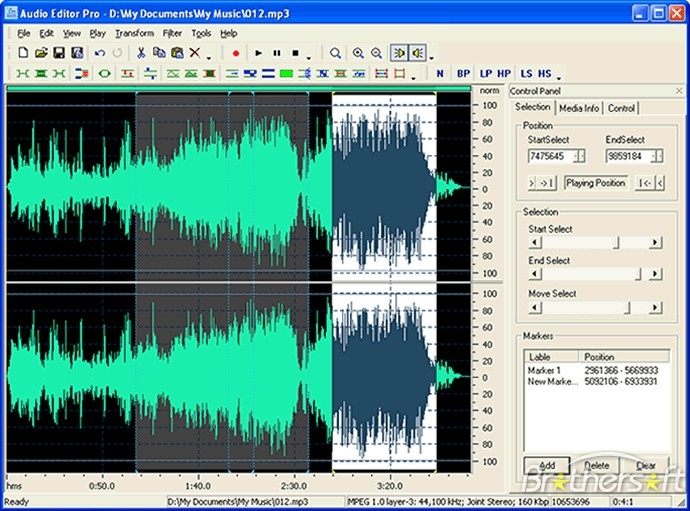Viewport: 690px width, 511px height.
Task: Open the dropdown arrow after HS filter
Action: click(559, 77)
